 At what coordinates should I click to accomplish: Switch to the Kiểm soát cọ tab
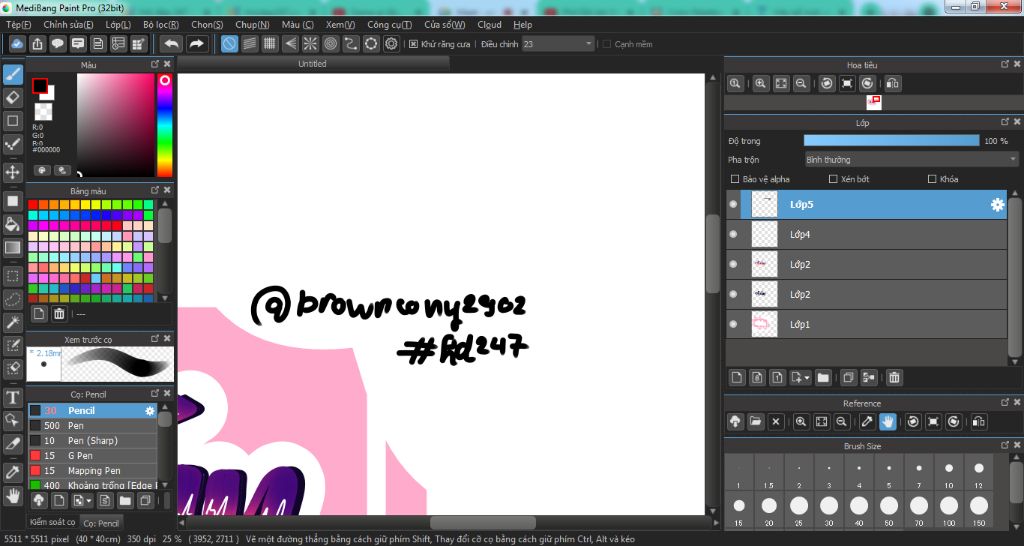pyautogui.click(x=53, y=522)
